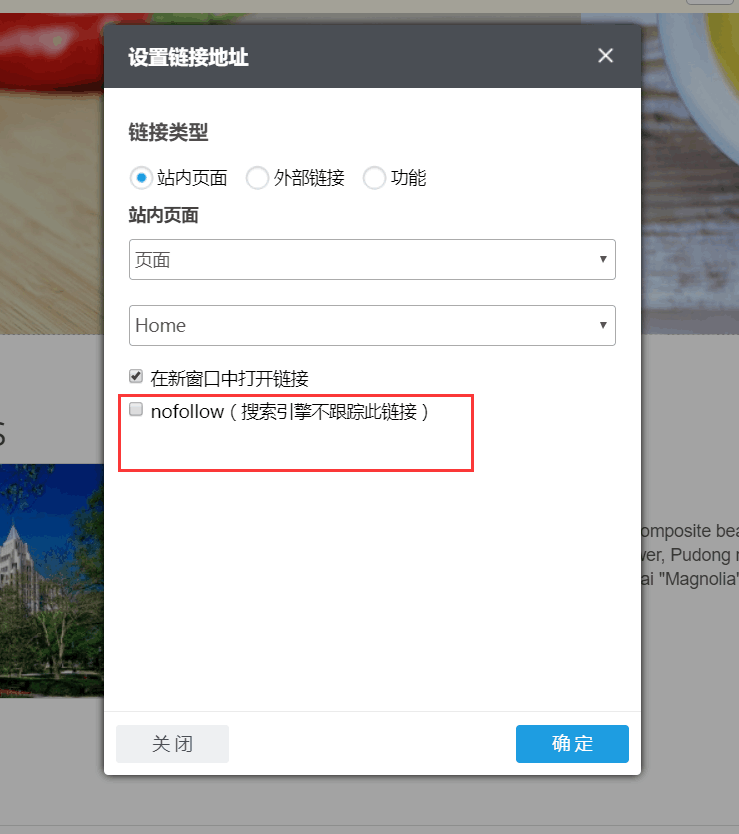This screenshot has height=834, width=739.
Task: Select the 站内页面 radio button
Action: pos(141,178)
